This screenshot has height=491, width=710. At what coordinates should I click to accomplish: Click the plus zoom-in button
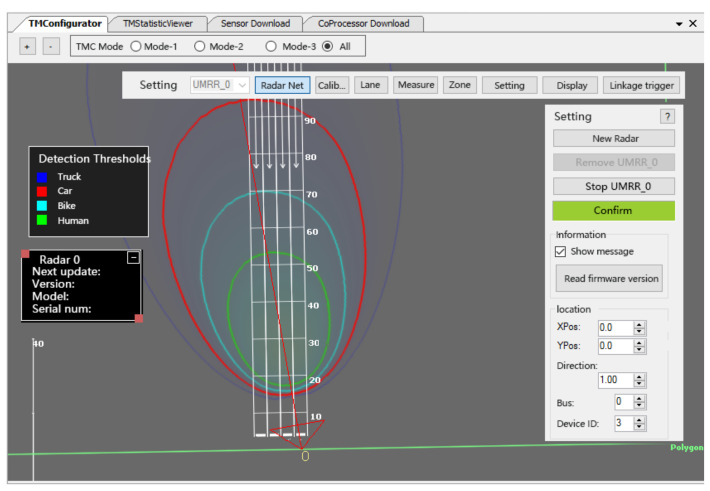(27, 46)
